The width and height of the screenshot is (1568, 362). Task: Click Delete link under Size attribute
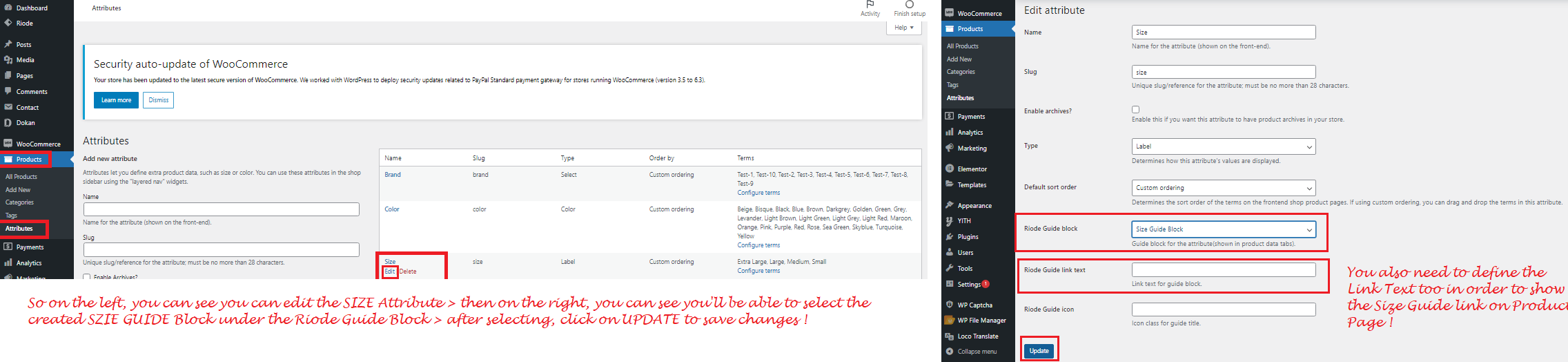coord(408,271)
